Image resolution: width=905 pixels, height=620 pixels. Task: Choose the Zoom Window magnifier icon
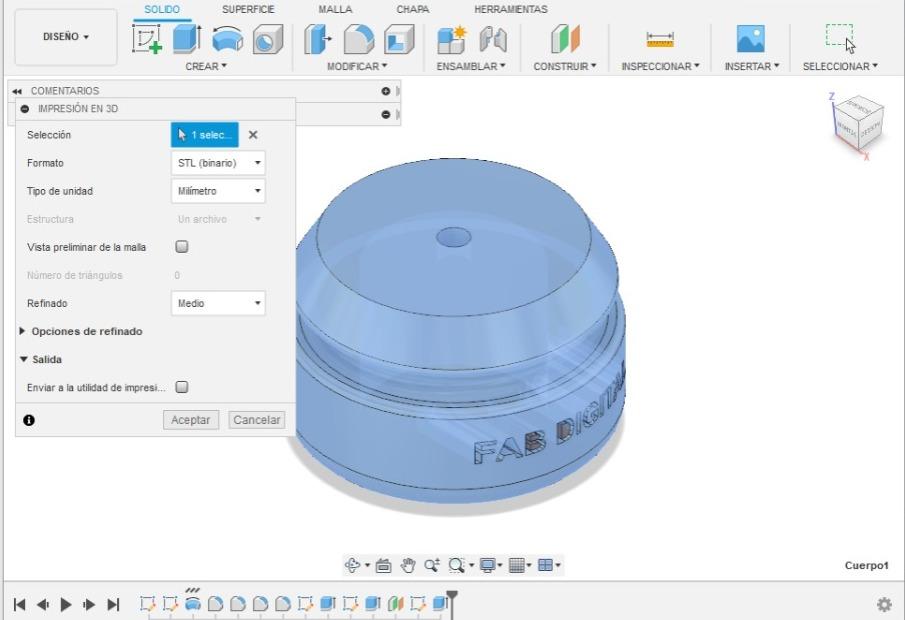pos(456,565)
